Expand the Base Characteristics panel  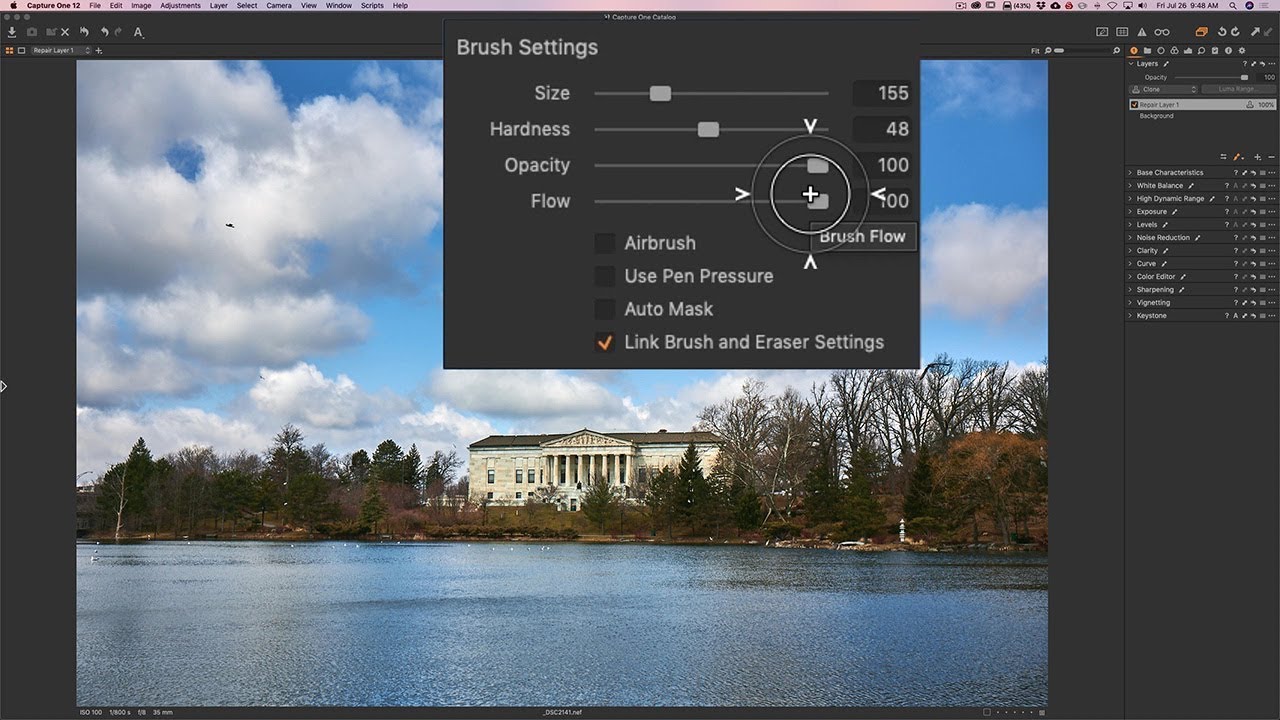tap(1131, 173)
